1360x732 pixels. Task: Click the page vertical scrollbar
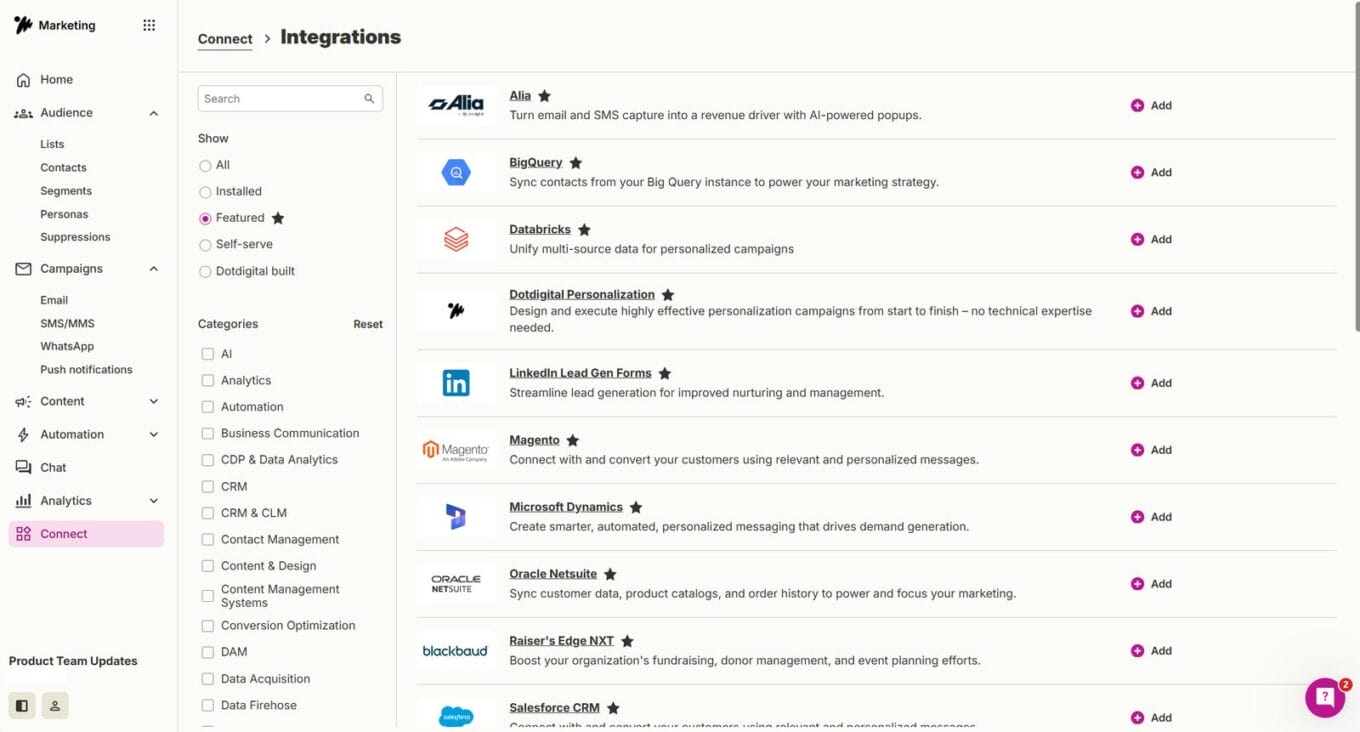(x=1355, y=166)
